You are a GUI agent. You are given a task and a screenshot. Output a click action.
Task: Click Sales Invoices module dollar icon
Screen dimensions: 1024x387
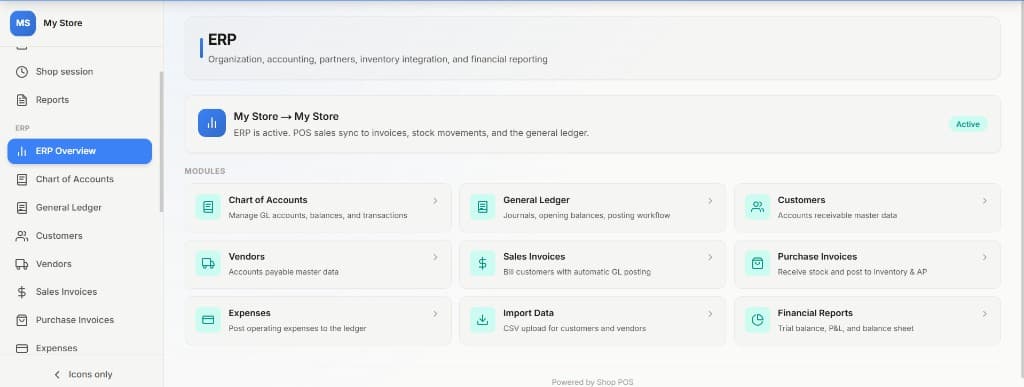tap(483, 264)
